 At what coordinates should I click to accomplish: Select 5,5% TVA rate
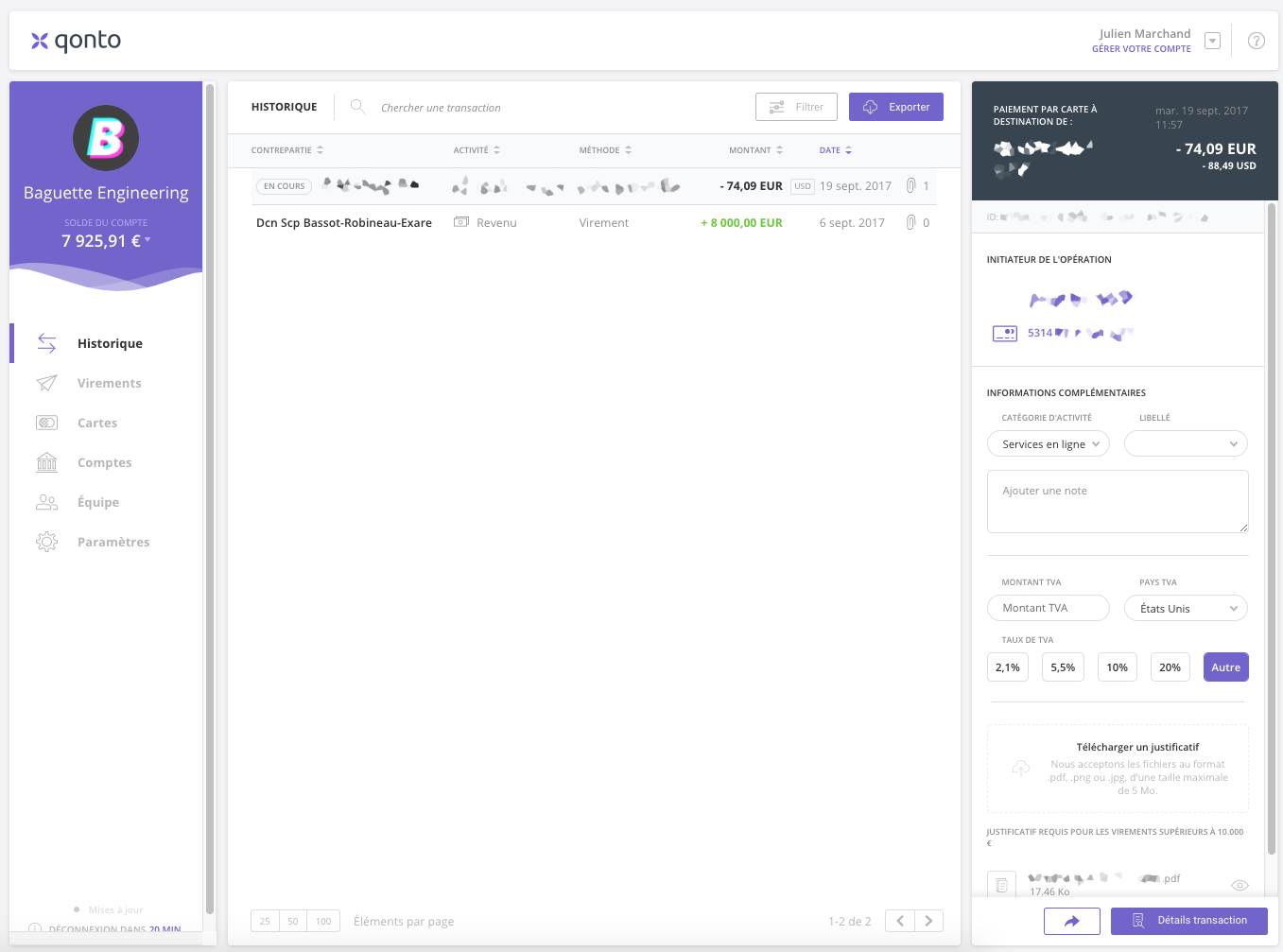1063,667
